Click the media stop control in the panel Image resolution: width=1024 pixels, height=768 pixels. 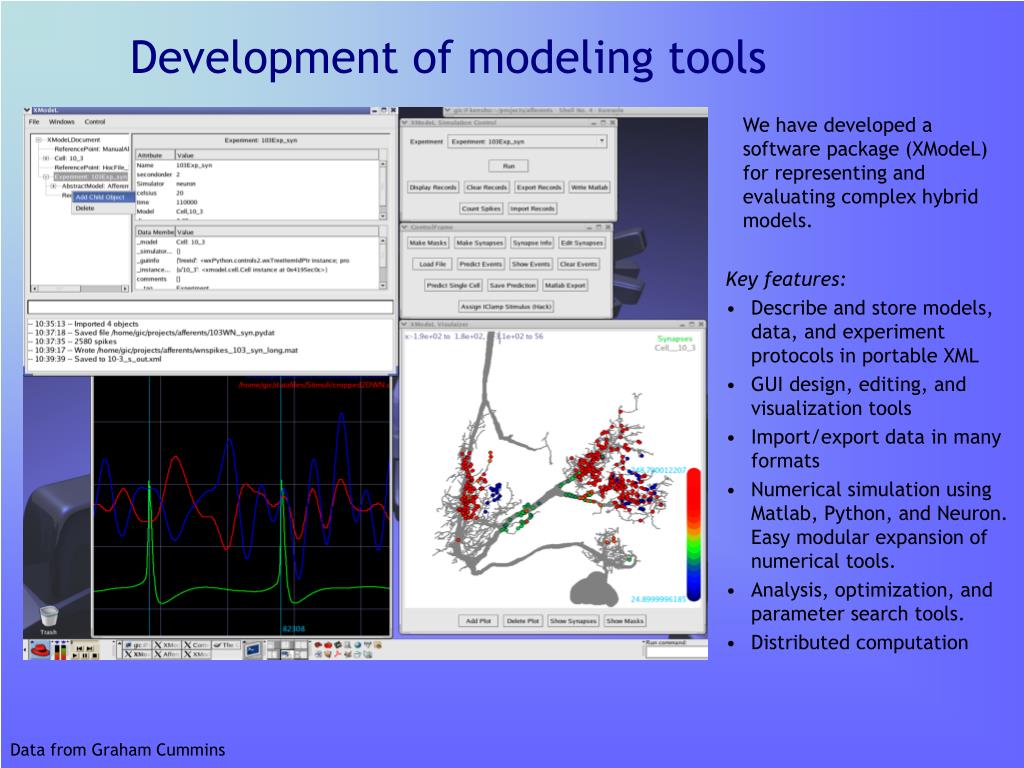pyautogui.click(x=96, y=655)
